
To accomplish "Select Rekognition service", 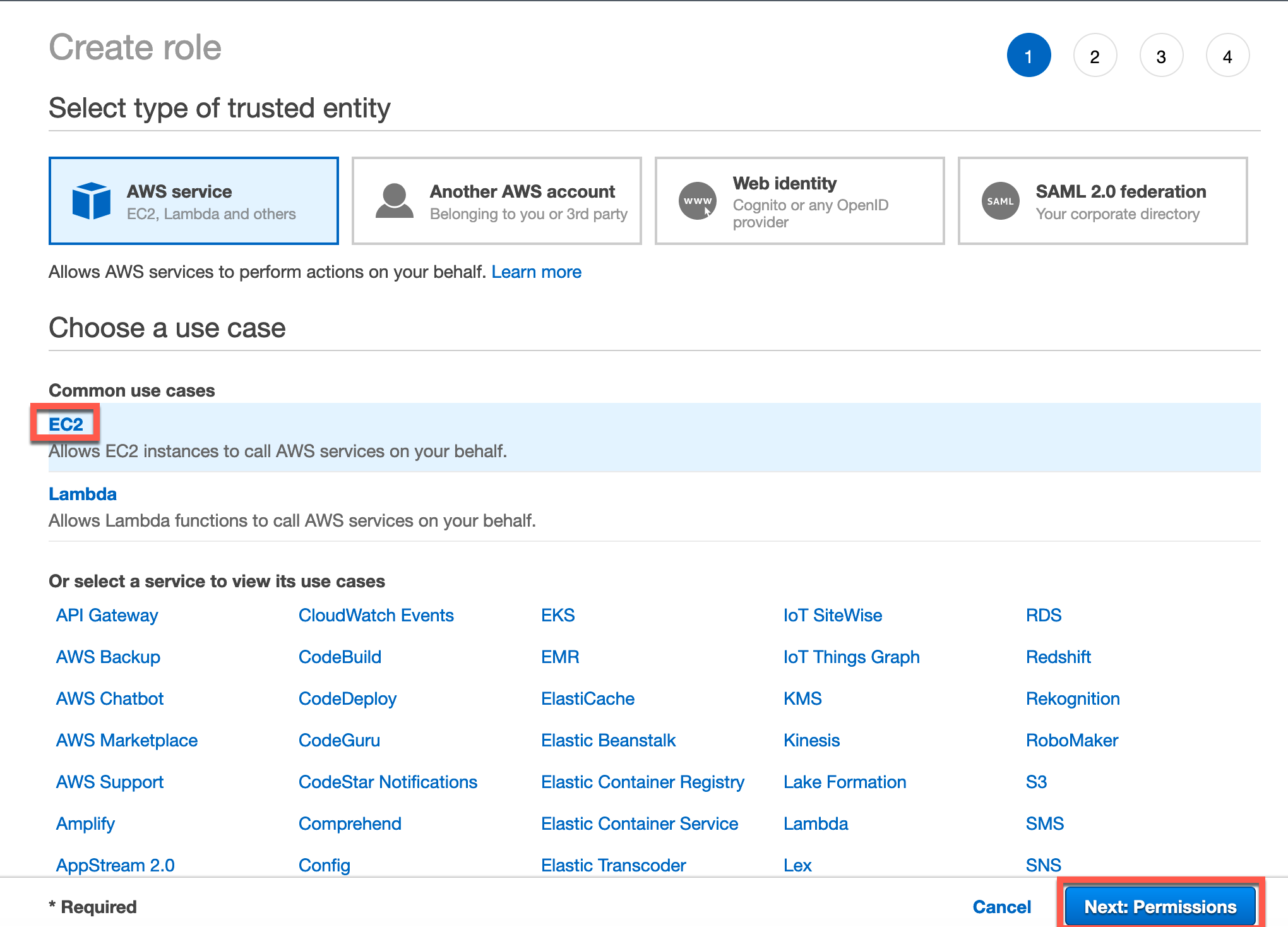I will click(1073, 698).
